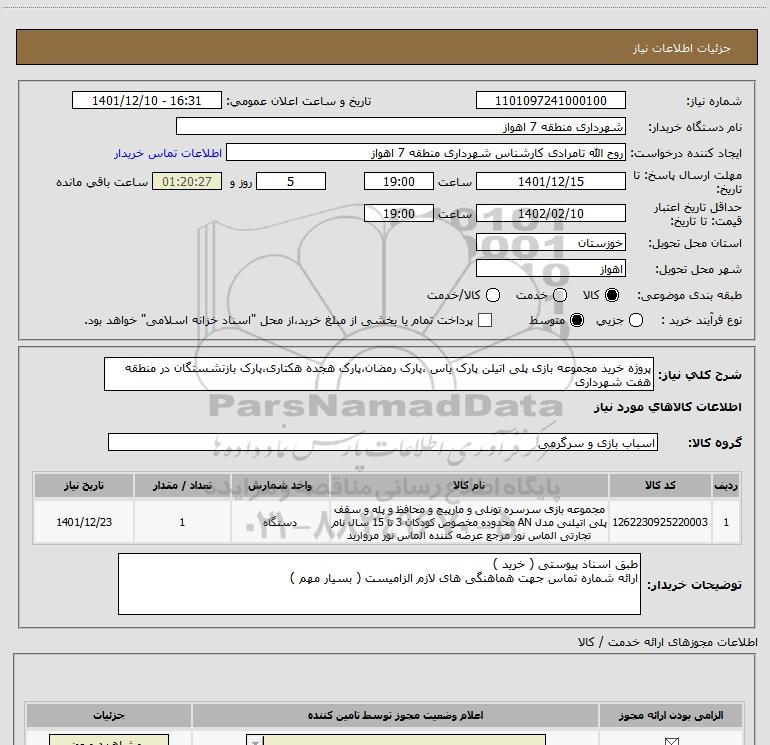The height and width of the screenshot is (745, 770).
Task: Click the need date 1401/12/23 cell
Action: coord(84,522)
